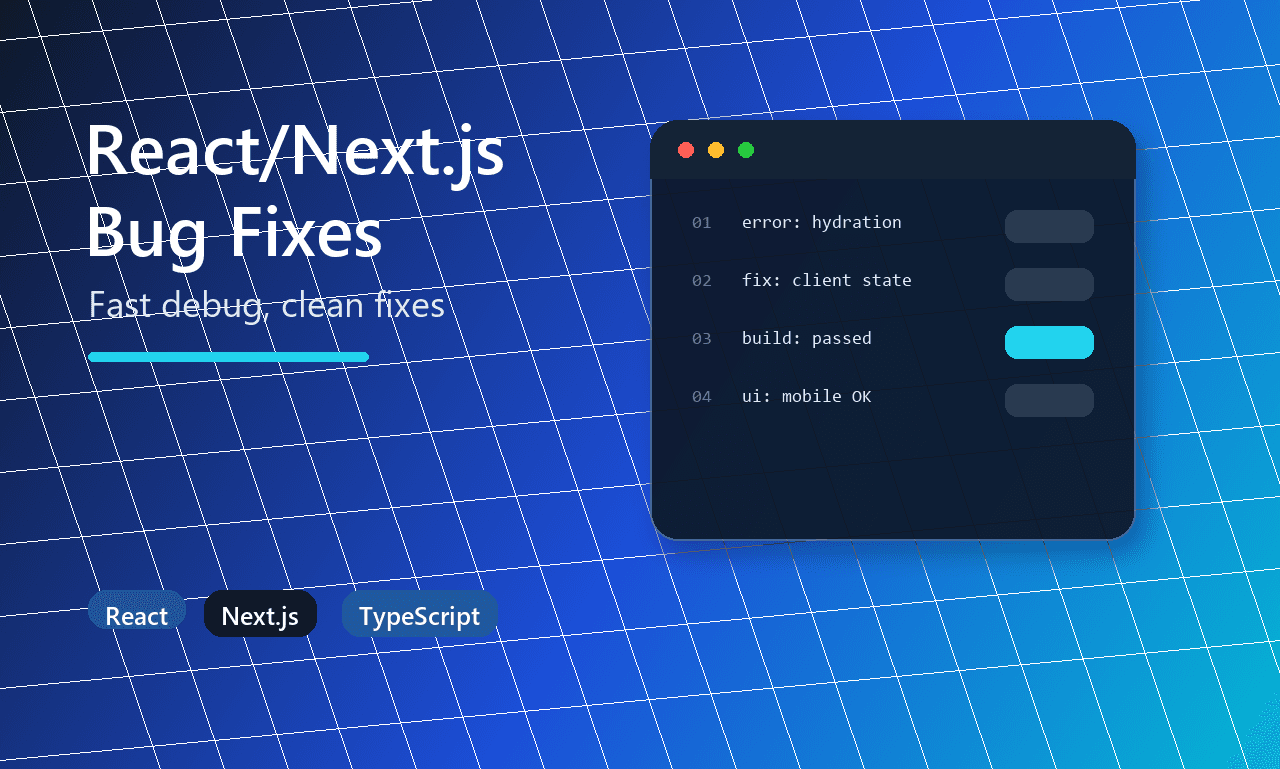Click line number 02
Viewport: 1280px width, 769px height.
702,281
